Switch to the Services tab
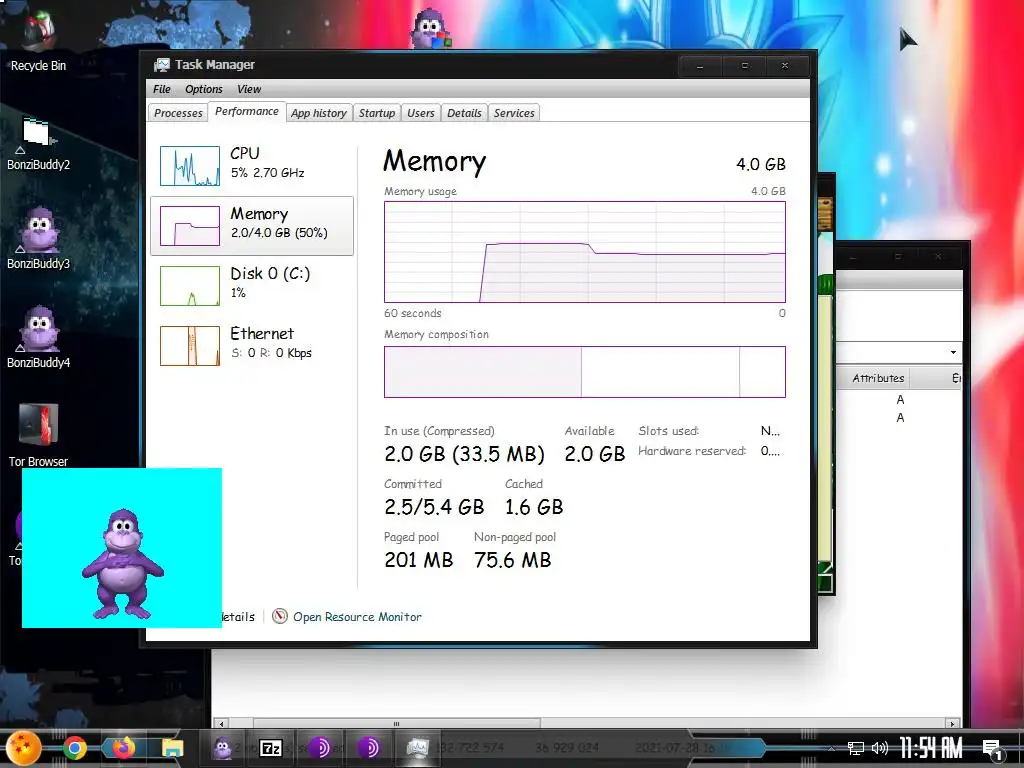The height and width of the screenshot is (768, 1024). point(514,113)
